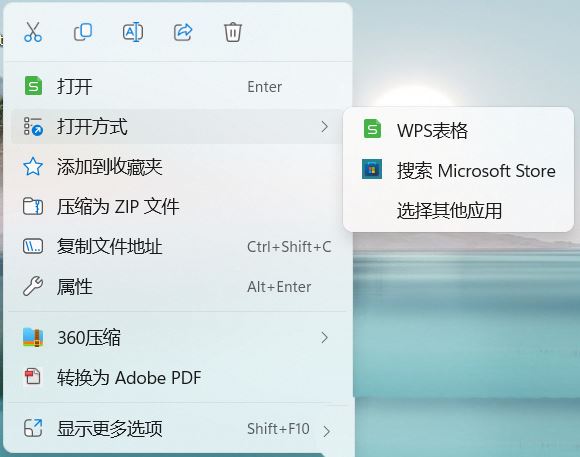
Task: Click the green WPS icon beside 打开
Action: [33, 86]
